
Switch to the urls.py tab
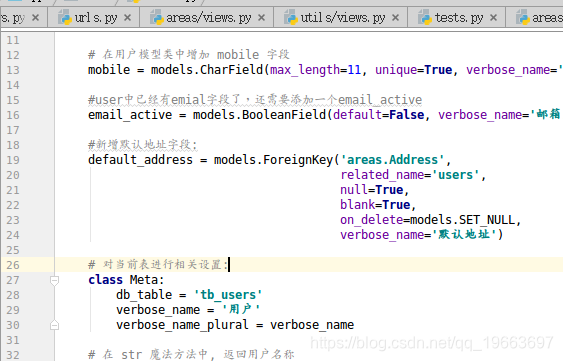coord(93,18)
